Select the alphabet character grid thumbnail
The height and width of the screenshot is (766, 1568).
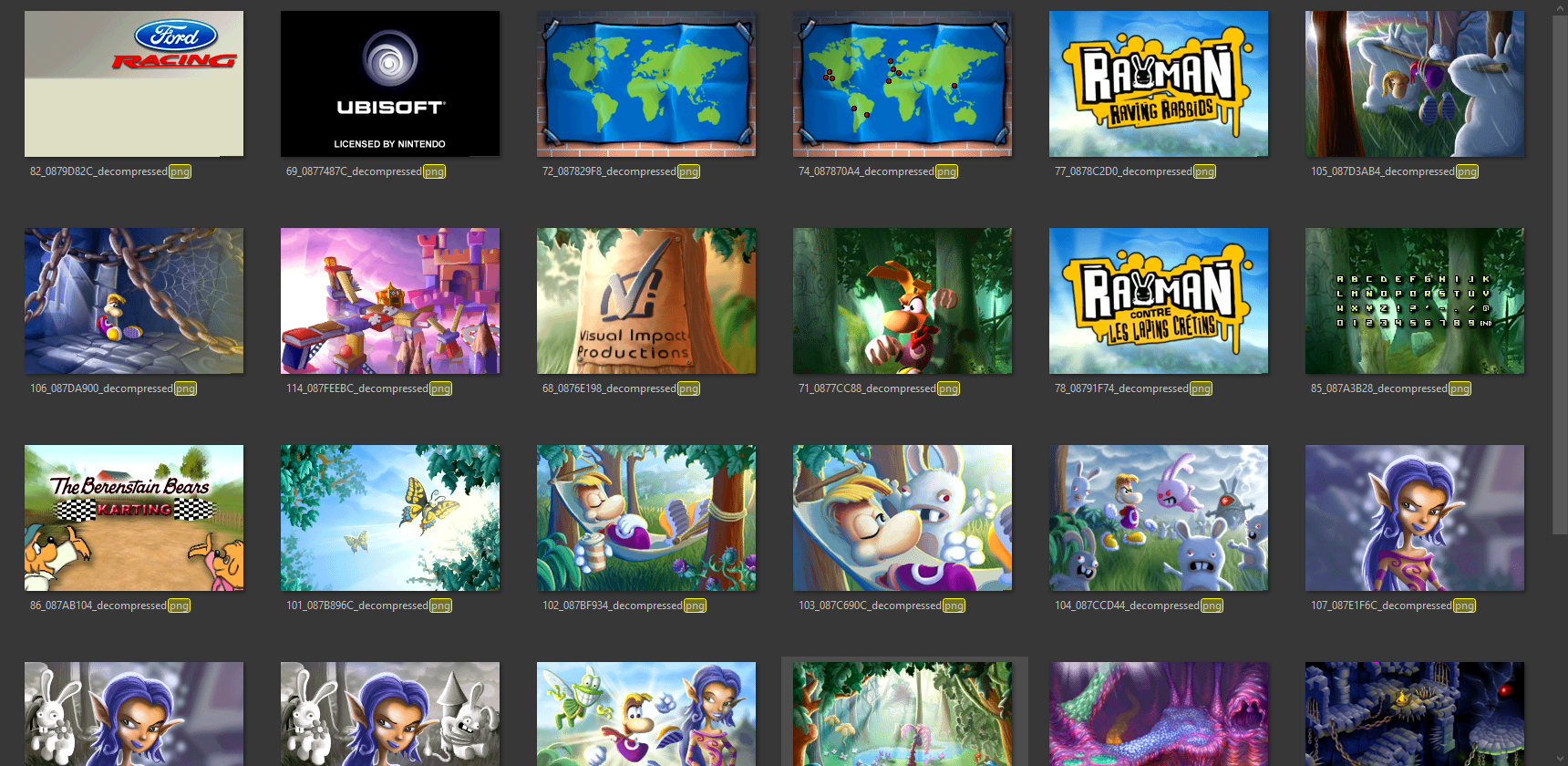pyautogui.click(x=1415, y=301)
